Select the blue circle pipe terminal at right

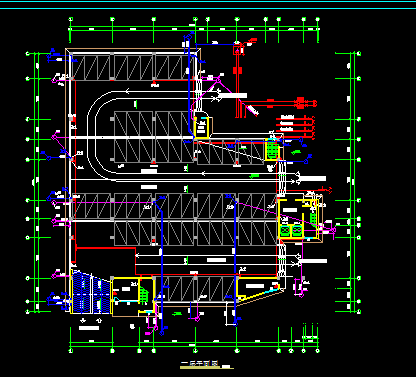tap(306, 162)
